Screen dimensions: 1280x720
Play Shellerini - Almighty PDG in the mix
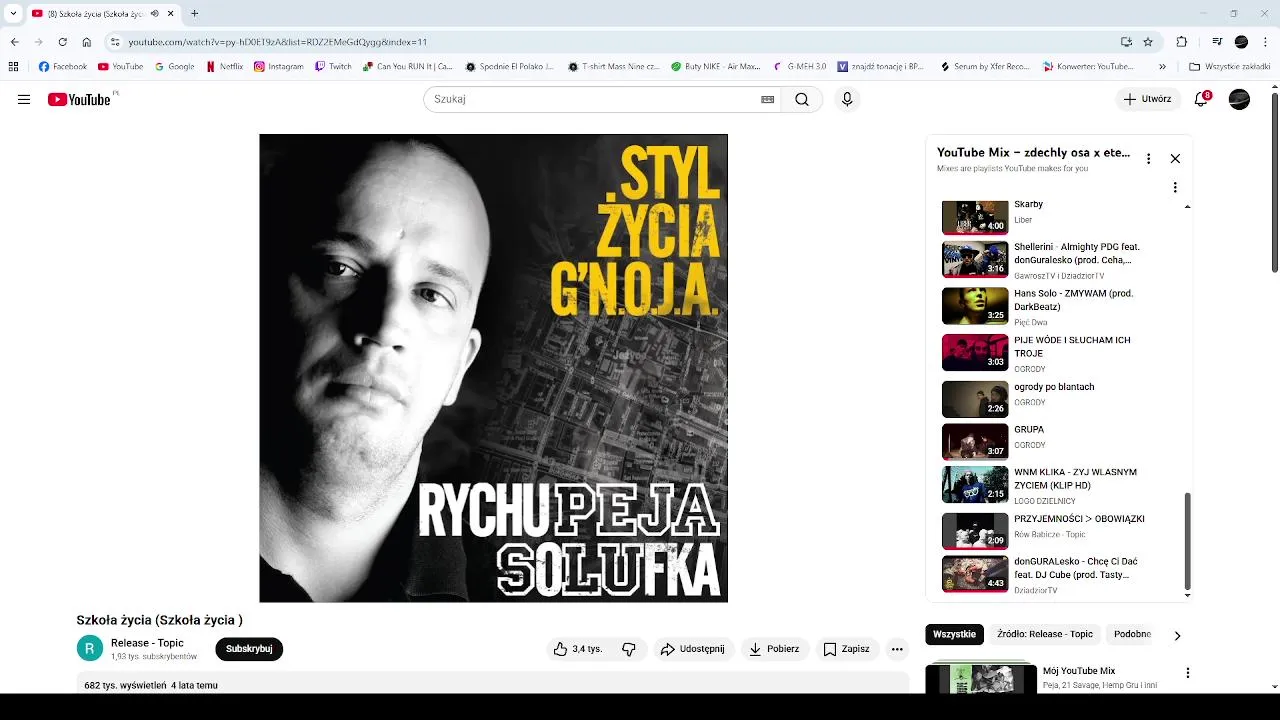pos(1060,259)
